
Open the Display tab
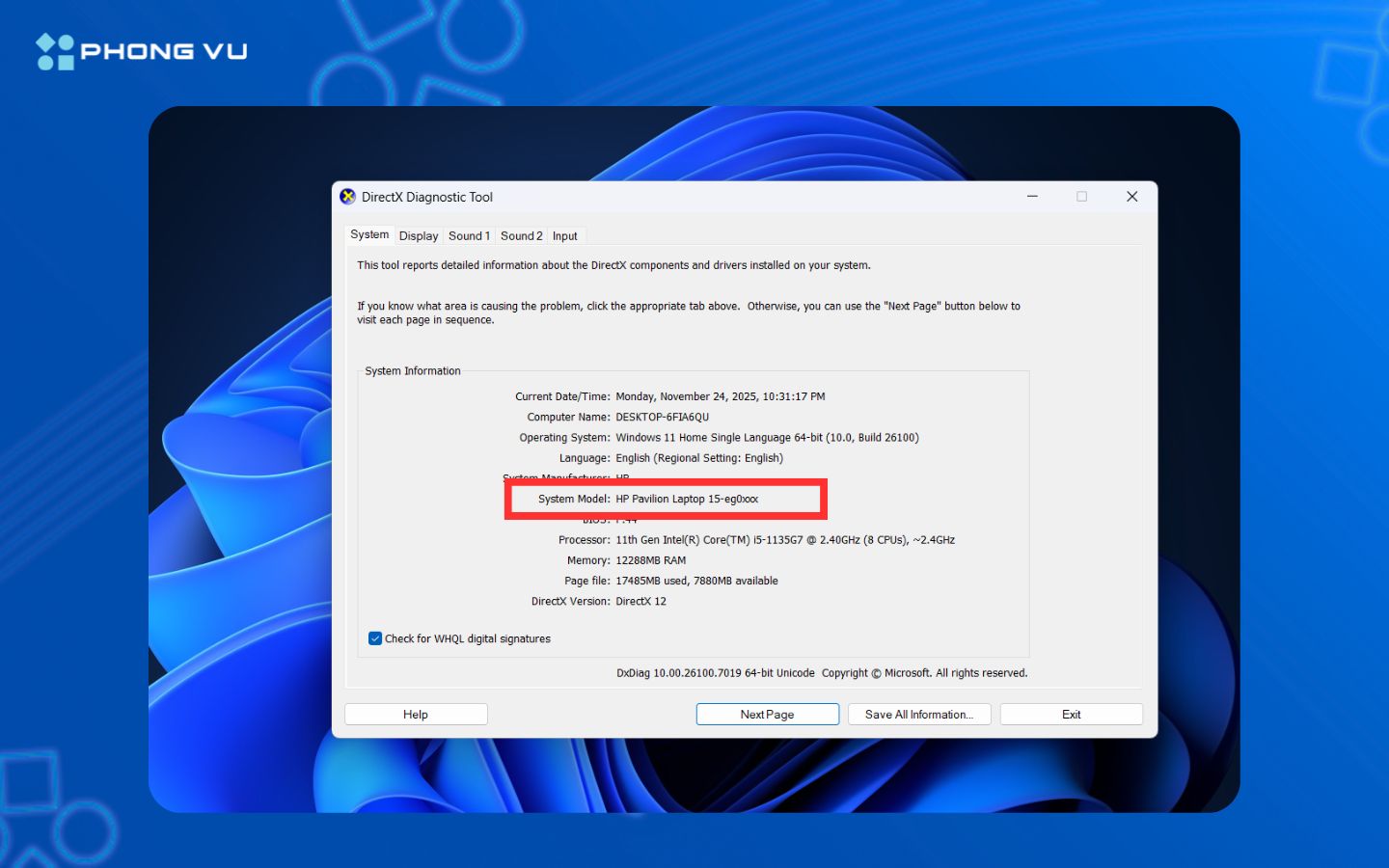pos(419,236)
